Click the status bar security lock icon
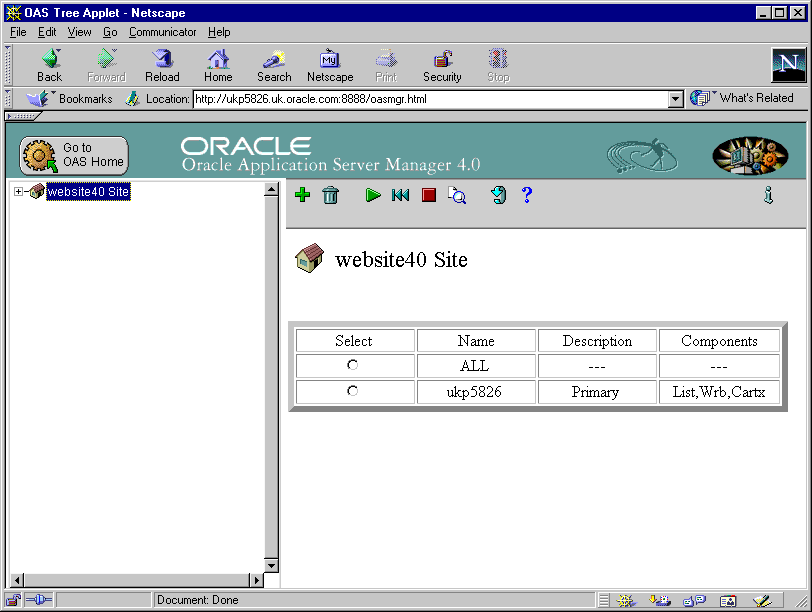The image size is (812, 612). 13,600
